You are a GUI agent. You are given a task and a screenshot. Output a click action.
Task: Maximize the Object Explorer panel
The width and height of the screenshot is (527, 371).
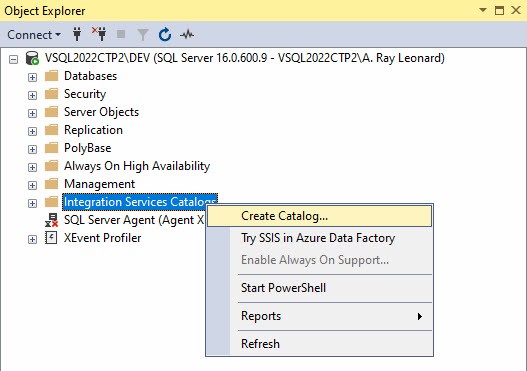click(x=499, y=10)
